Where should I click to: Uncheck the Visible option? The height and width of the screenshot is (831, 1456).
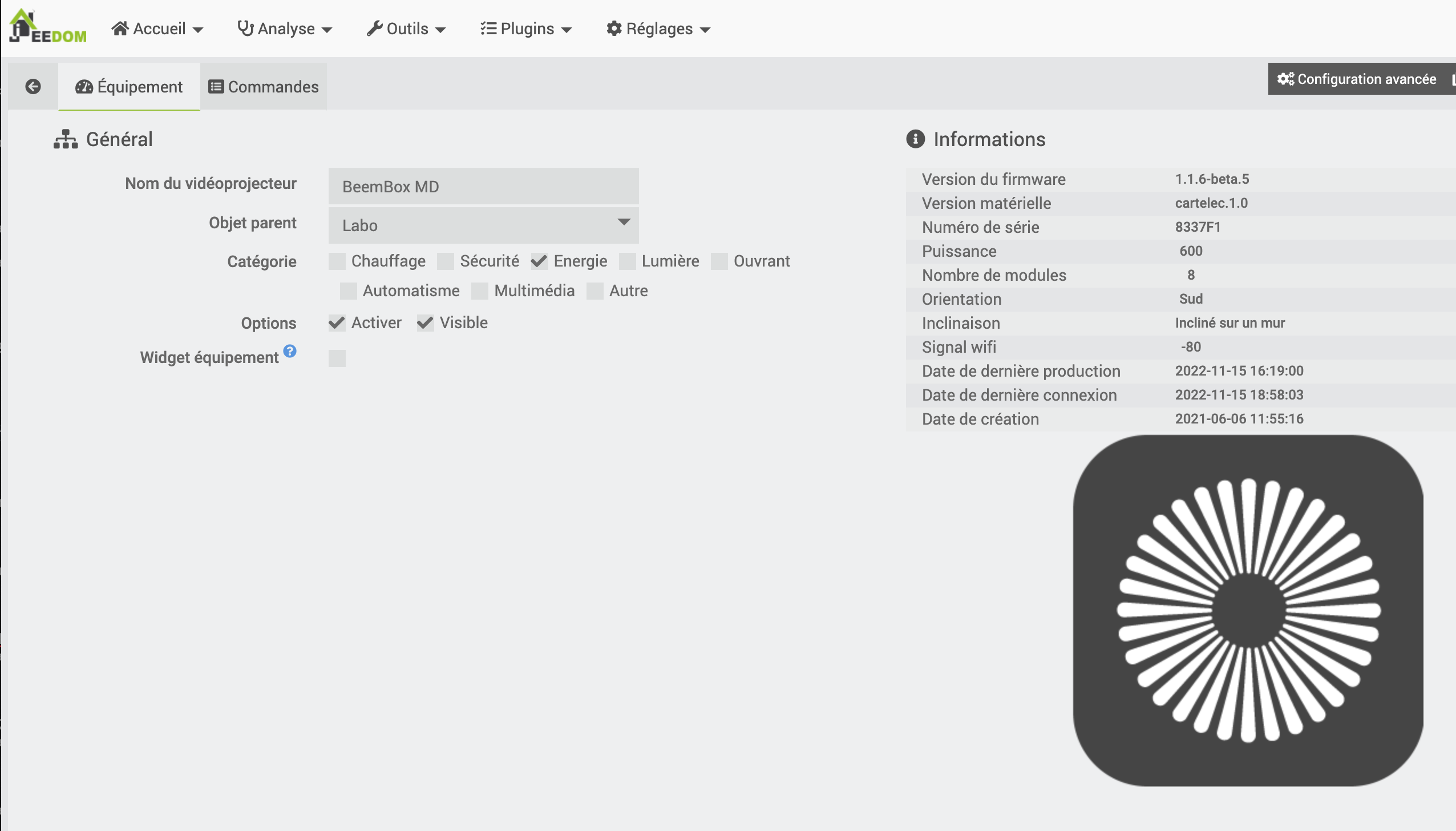[x=426, y=323]
